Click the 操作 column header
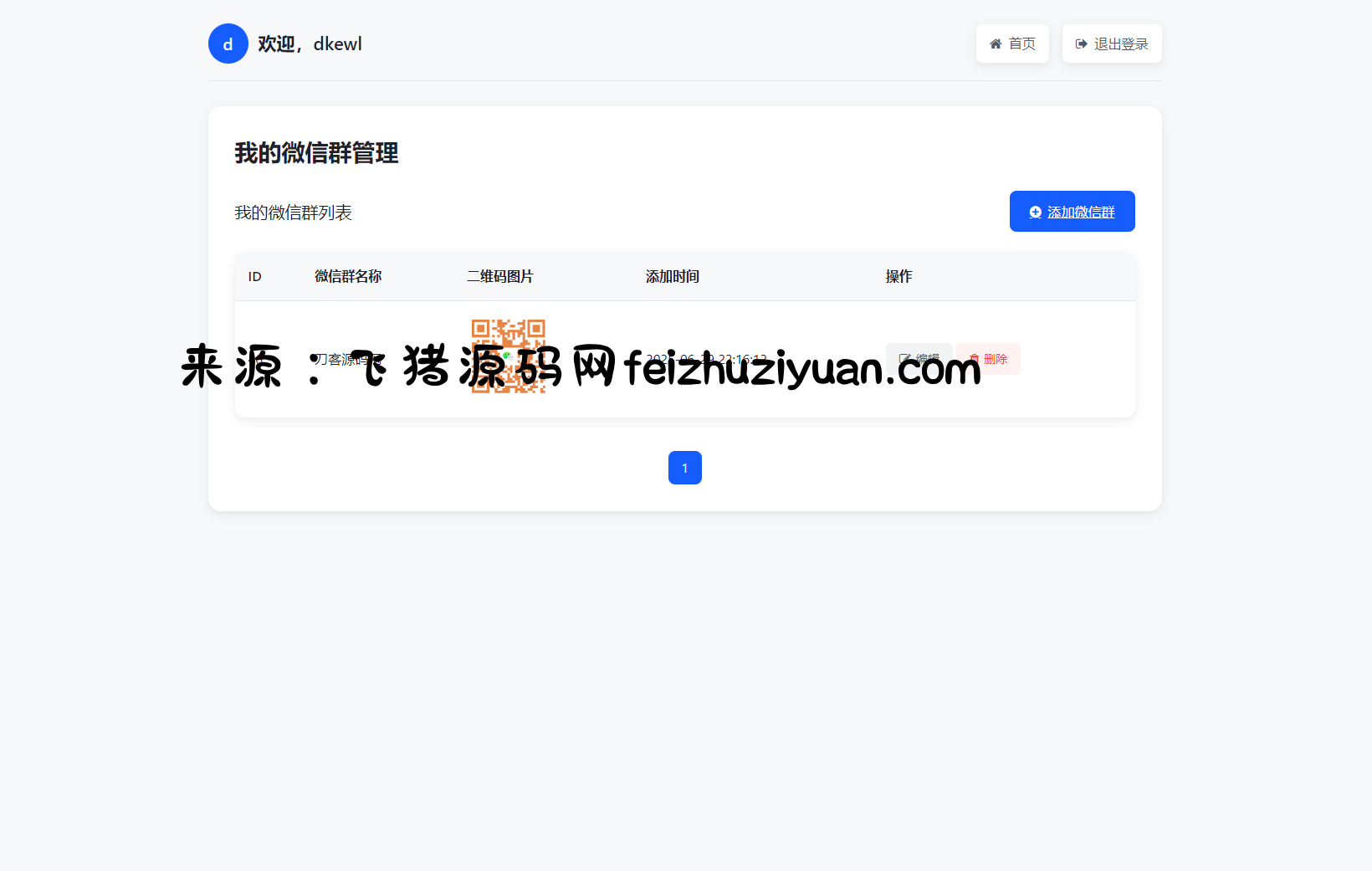1372x871 pixels. [x=899, y=276]
